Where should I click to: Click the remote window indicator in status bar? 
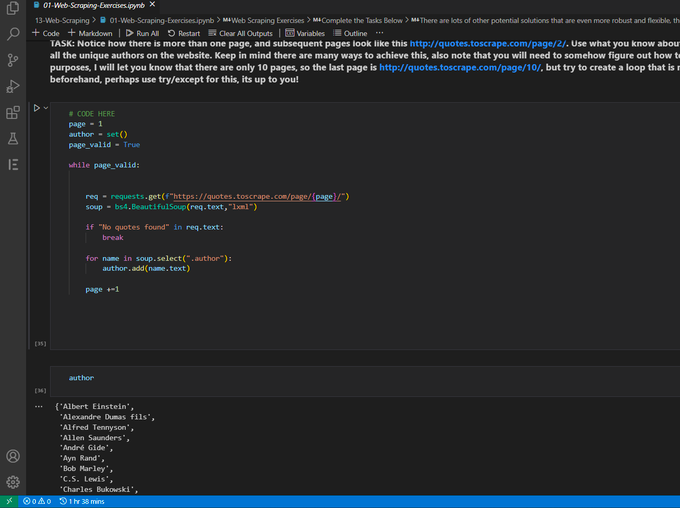(x=9, y=501)
